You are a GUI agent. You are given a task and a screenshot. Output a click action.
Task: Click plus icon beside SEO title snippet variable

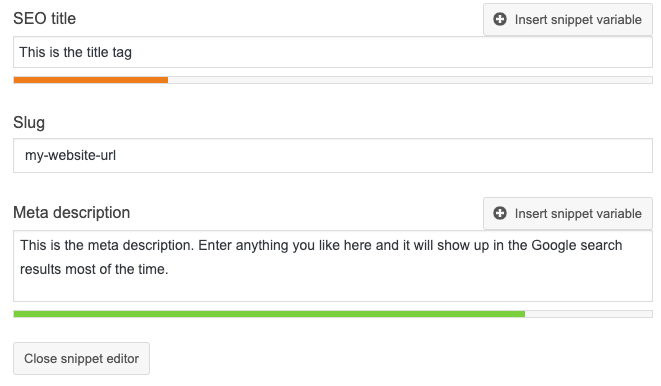coord(500,19)
